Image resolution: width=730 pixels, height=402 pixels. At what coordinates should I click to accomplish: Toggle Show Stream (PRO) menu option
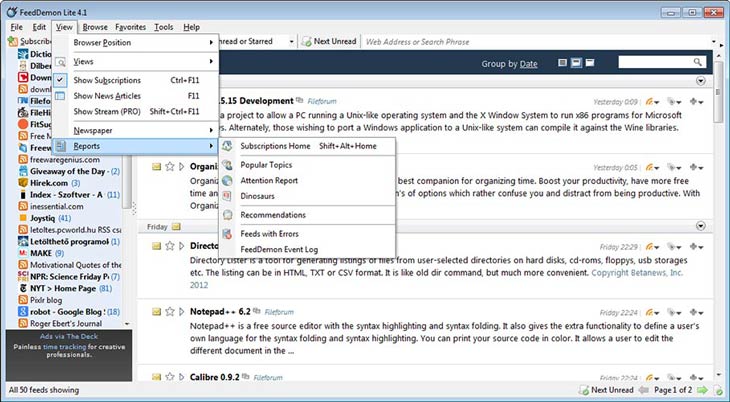tap(113, 112)
